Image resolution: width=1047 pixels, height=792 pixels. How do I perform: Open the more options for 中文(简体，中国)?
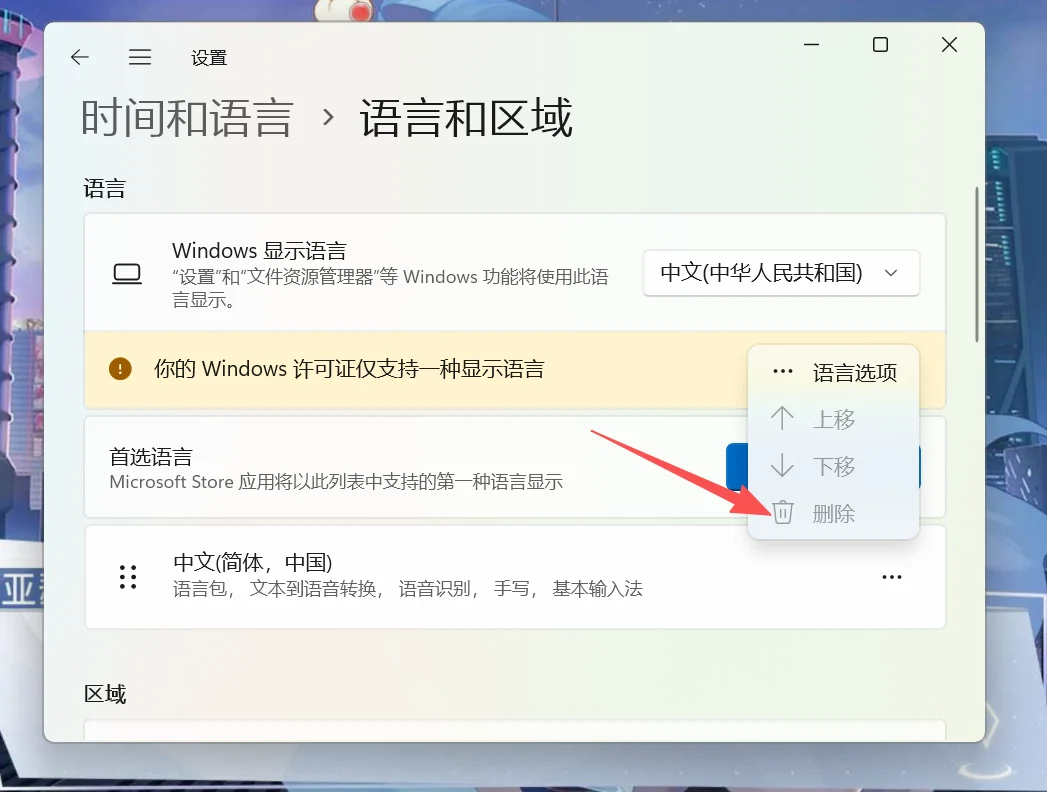coord(892,577)
